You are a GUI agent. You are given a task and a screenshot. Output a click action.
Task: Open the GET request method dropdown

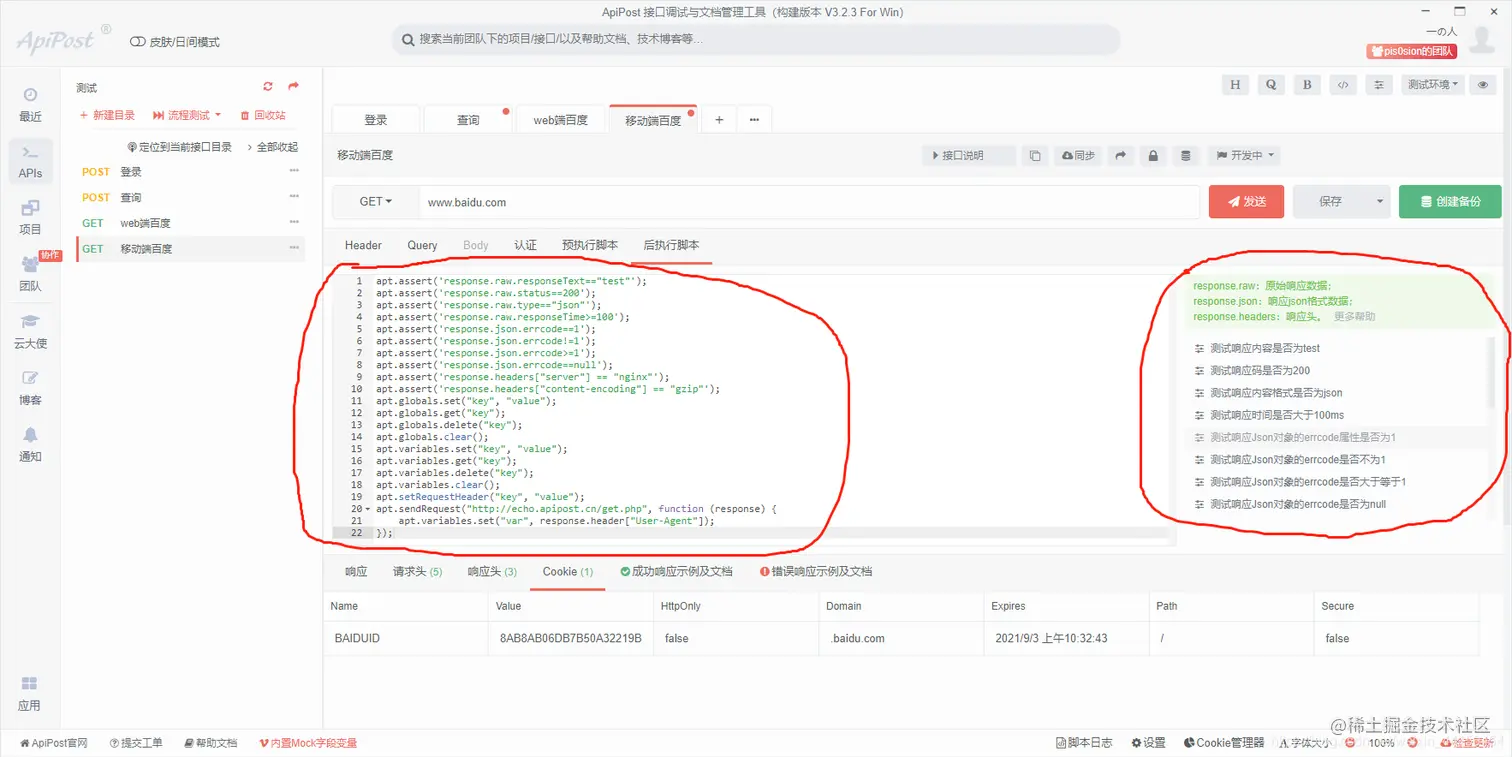375,201
